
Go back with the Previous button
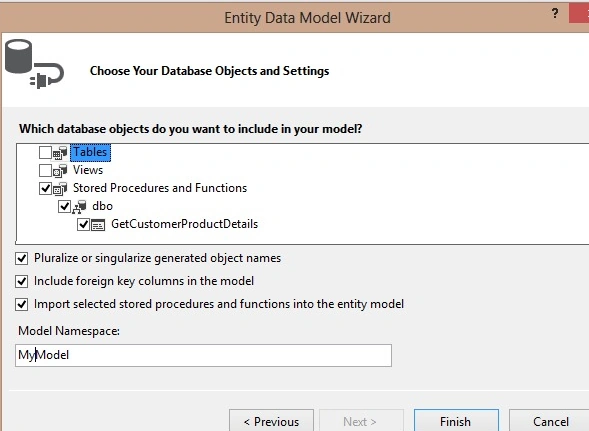pyautogui.click(x=271, y=421)
